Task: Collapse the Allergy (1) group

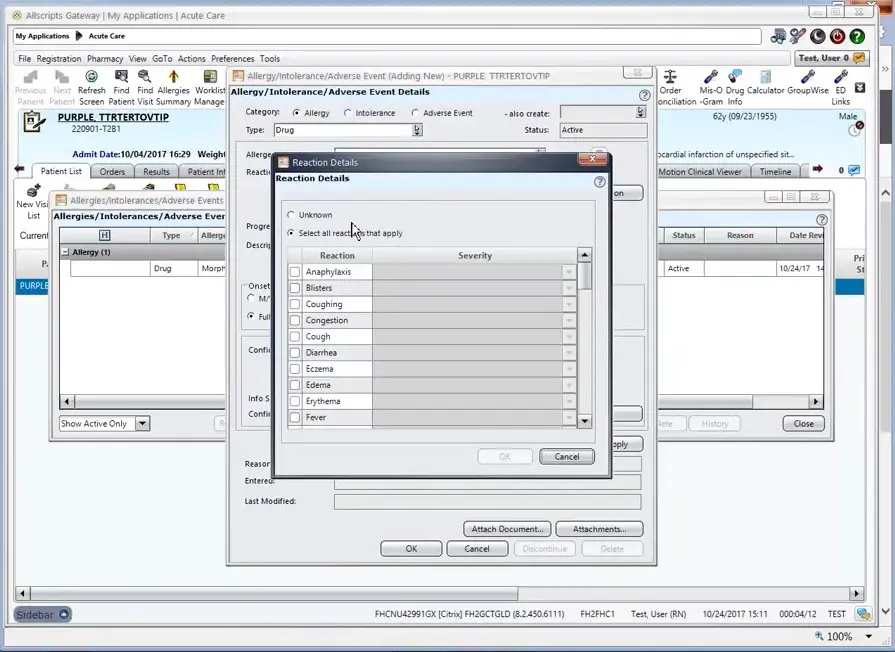Action: point(65,252)
